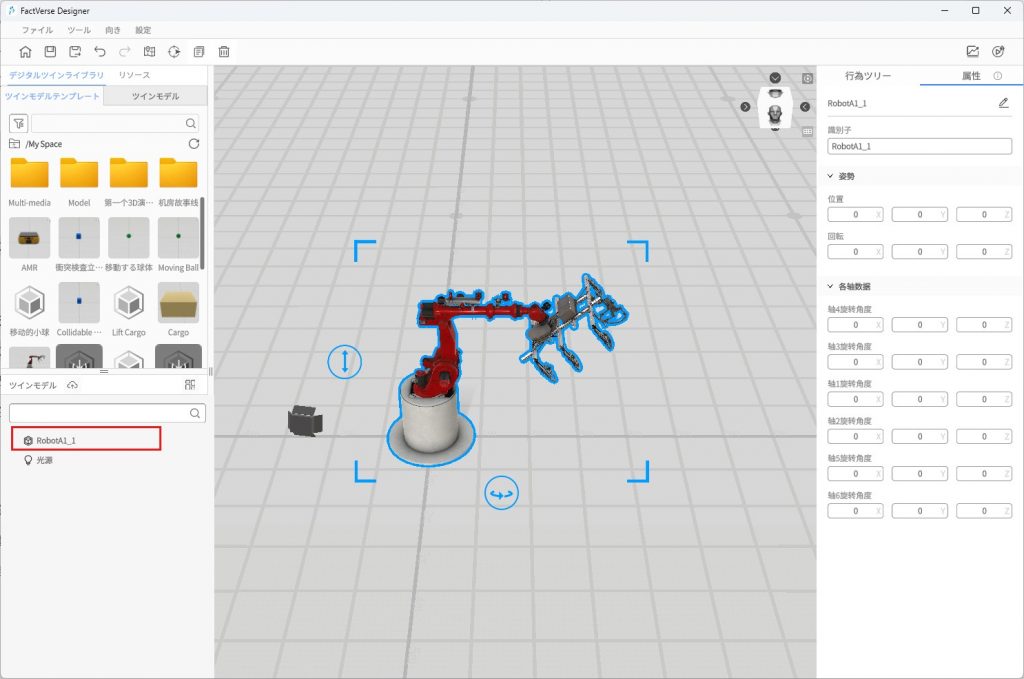Image resolution: width=1024 pixels, height=679 pixels.
Task: Click the vertical move handle near the robot
Action: [x=345, y=362]
